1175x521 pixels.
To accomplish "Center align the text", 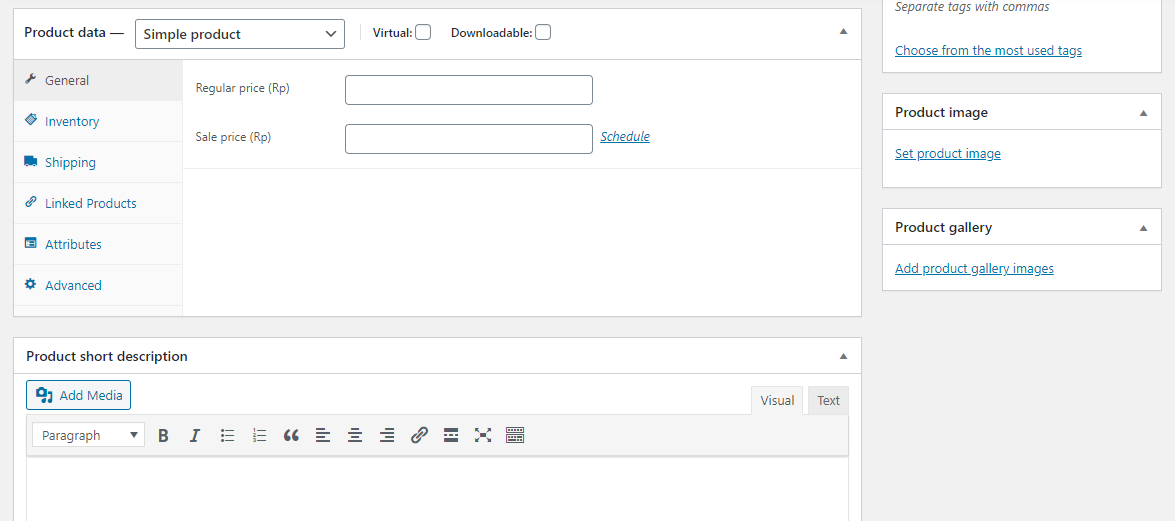I will tap(355, 435).
